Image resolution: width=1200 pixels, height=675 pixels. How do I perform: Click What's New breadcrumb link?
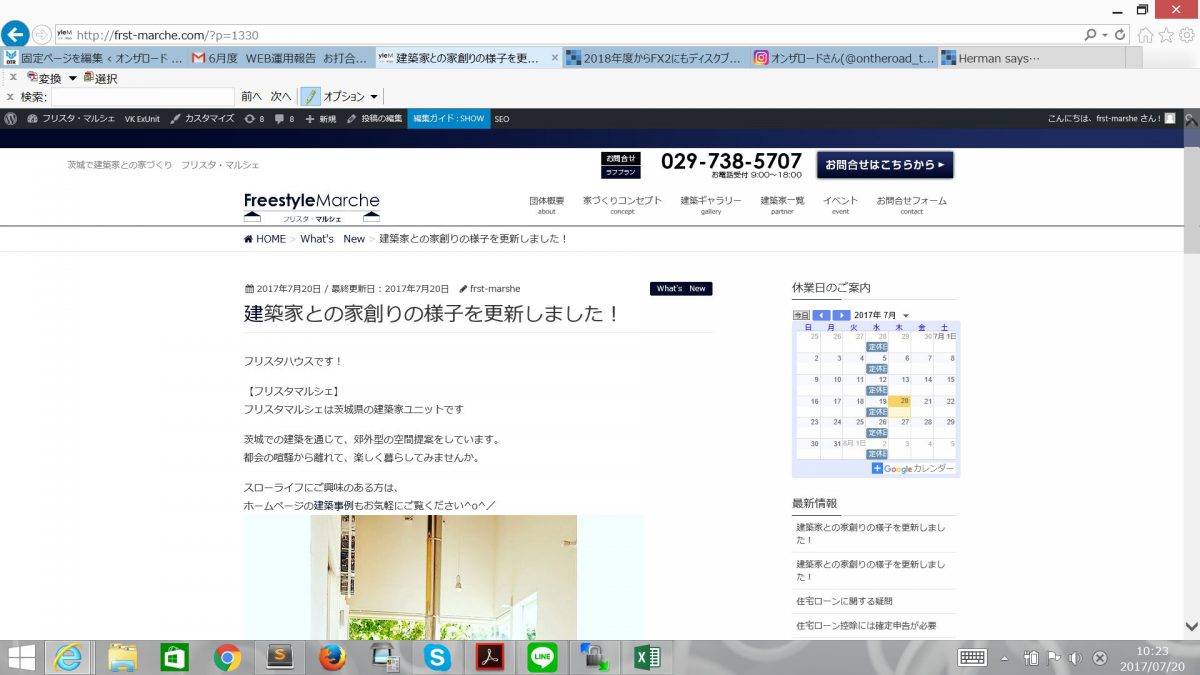(x=333, y=239)
